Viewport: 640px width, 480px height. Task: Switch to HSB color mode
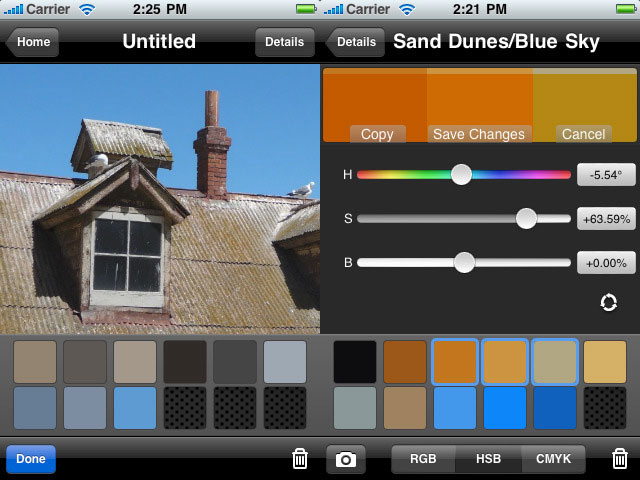488,459
